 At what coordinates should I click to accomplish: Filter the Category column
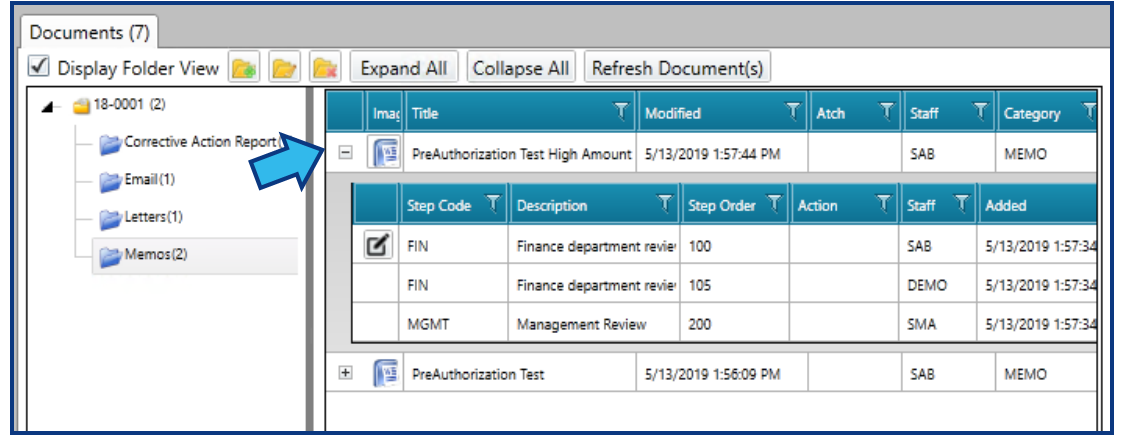pyautogui.click(x=1089, y=112)
